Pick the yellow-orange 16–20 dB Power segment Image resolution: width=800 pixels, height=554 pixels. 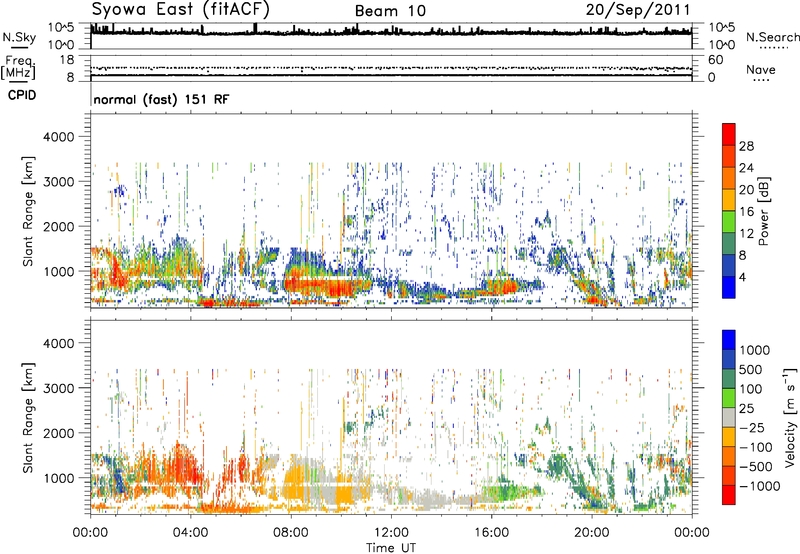point(729,200)
